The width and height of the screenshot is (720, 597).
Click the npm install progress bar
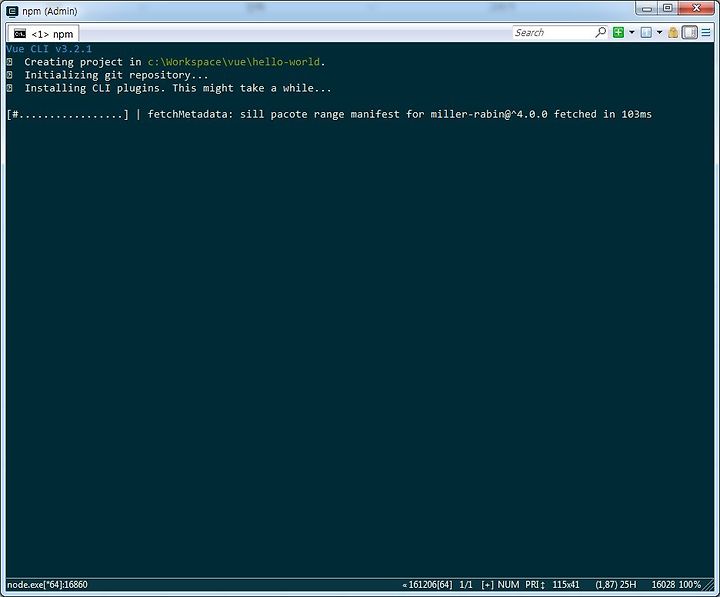click(x=68, y=114)
